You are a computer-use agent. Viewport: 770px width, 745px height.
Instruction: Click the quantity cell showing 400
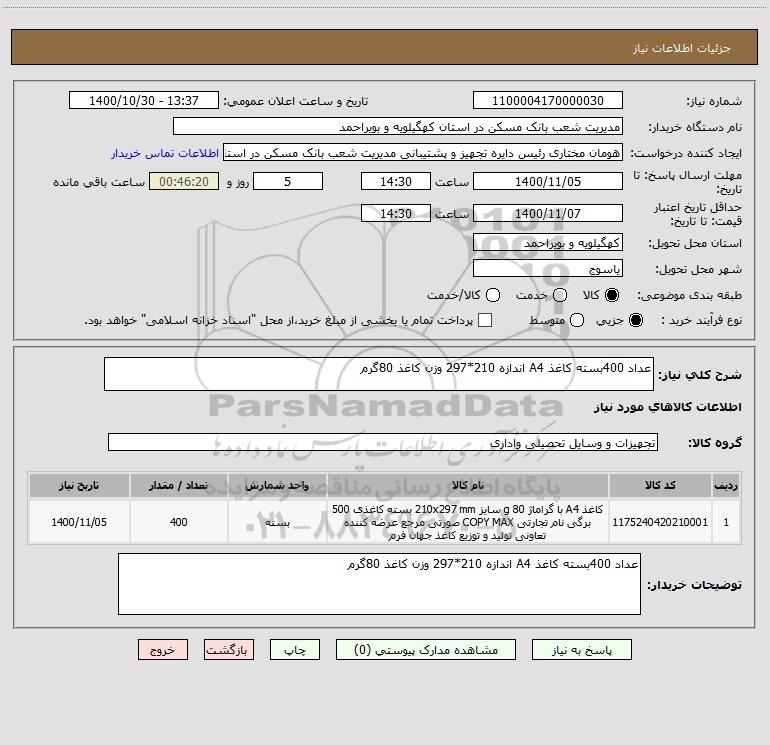(178, 522)
